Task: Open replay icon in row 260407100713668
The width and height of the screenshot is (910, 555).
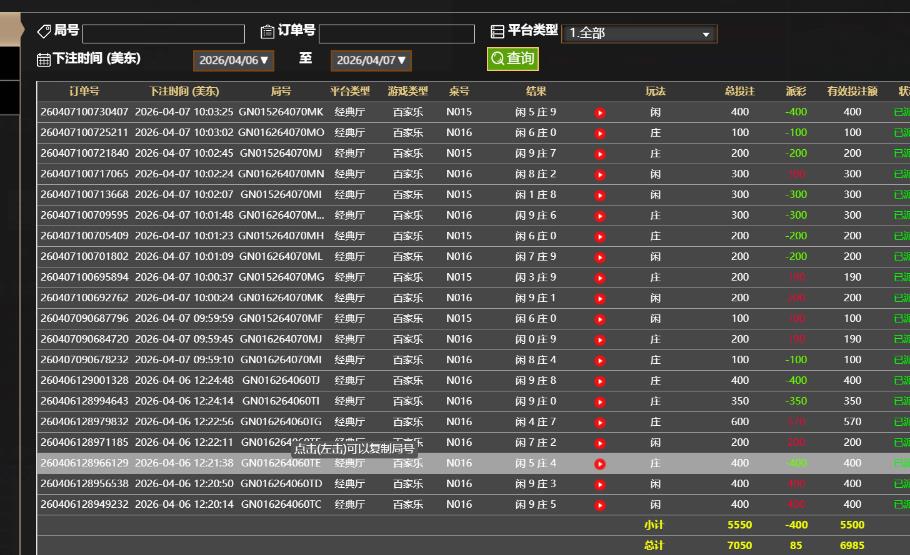Action: click(x=600, y=195)
